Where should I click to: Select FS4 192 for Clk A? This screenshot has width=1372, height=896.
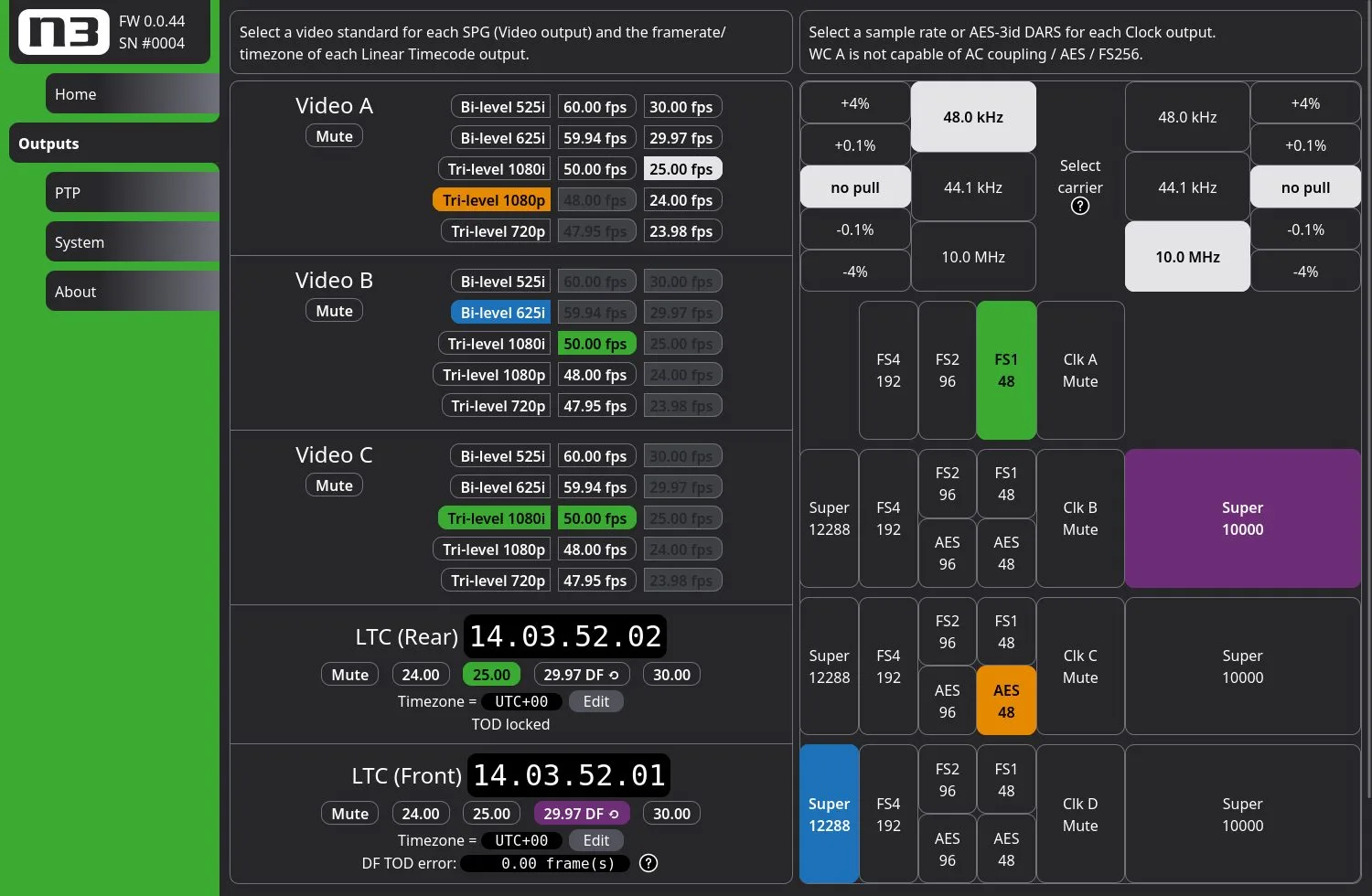pos(888,370)
